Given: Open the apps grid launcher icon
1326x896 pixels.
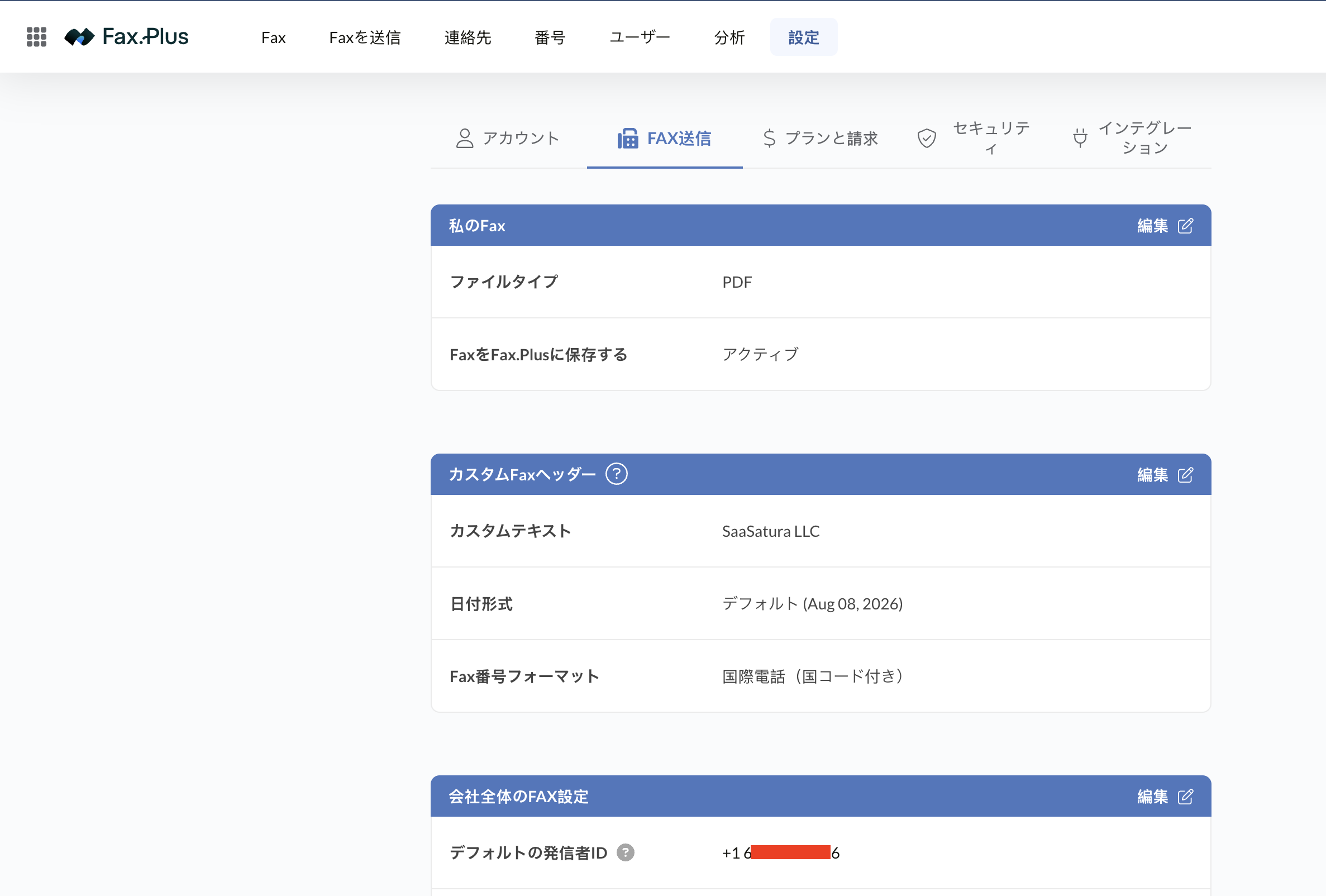Looking at the screenshot, I should tap(36, 37).
